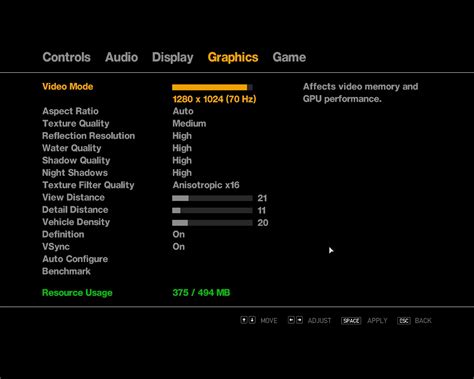Adjust the Vehicle Density slider
This screenshot has width=474, height=379.
pos(212,223)
